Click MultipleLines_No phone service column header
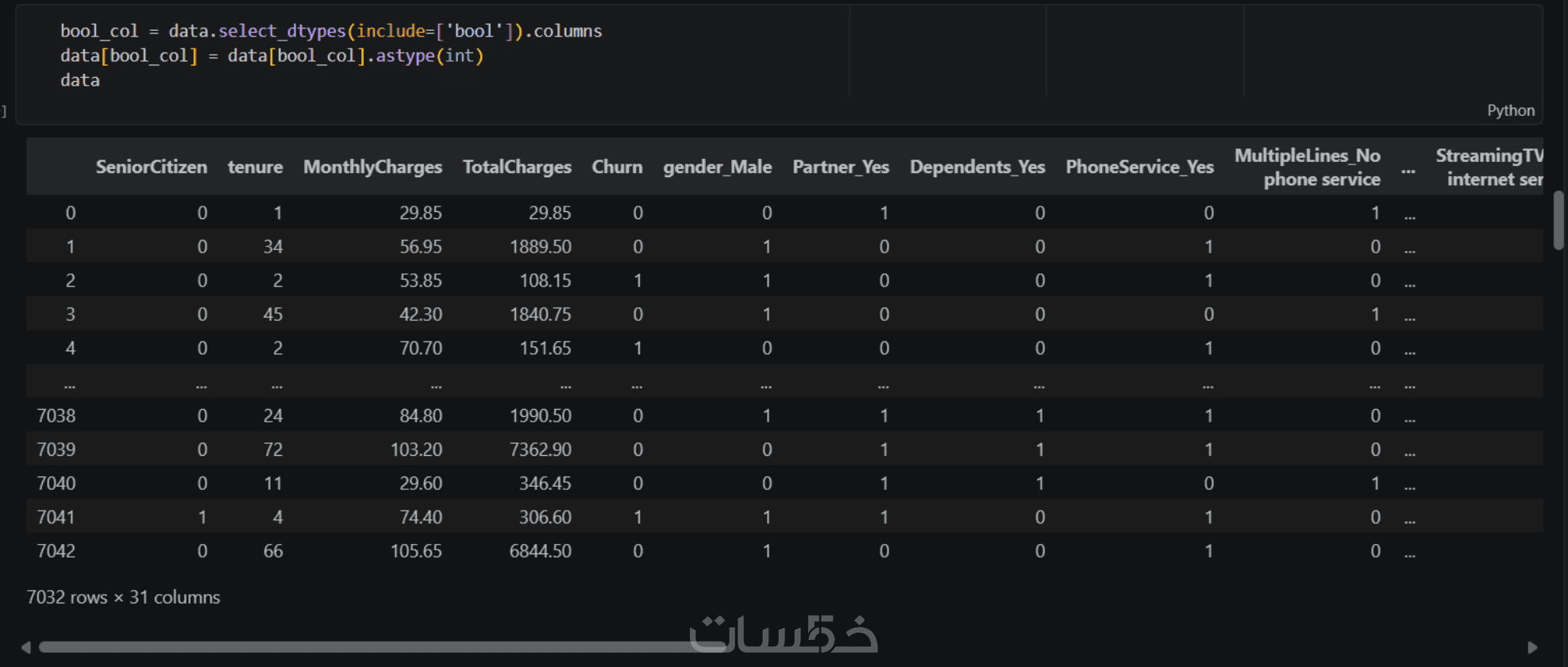The height and width of the screenshot is (667, 1568). 1307,167
